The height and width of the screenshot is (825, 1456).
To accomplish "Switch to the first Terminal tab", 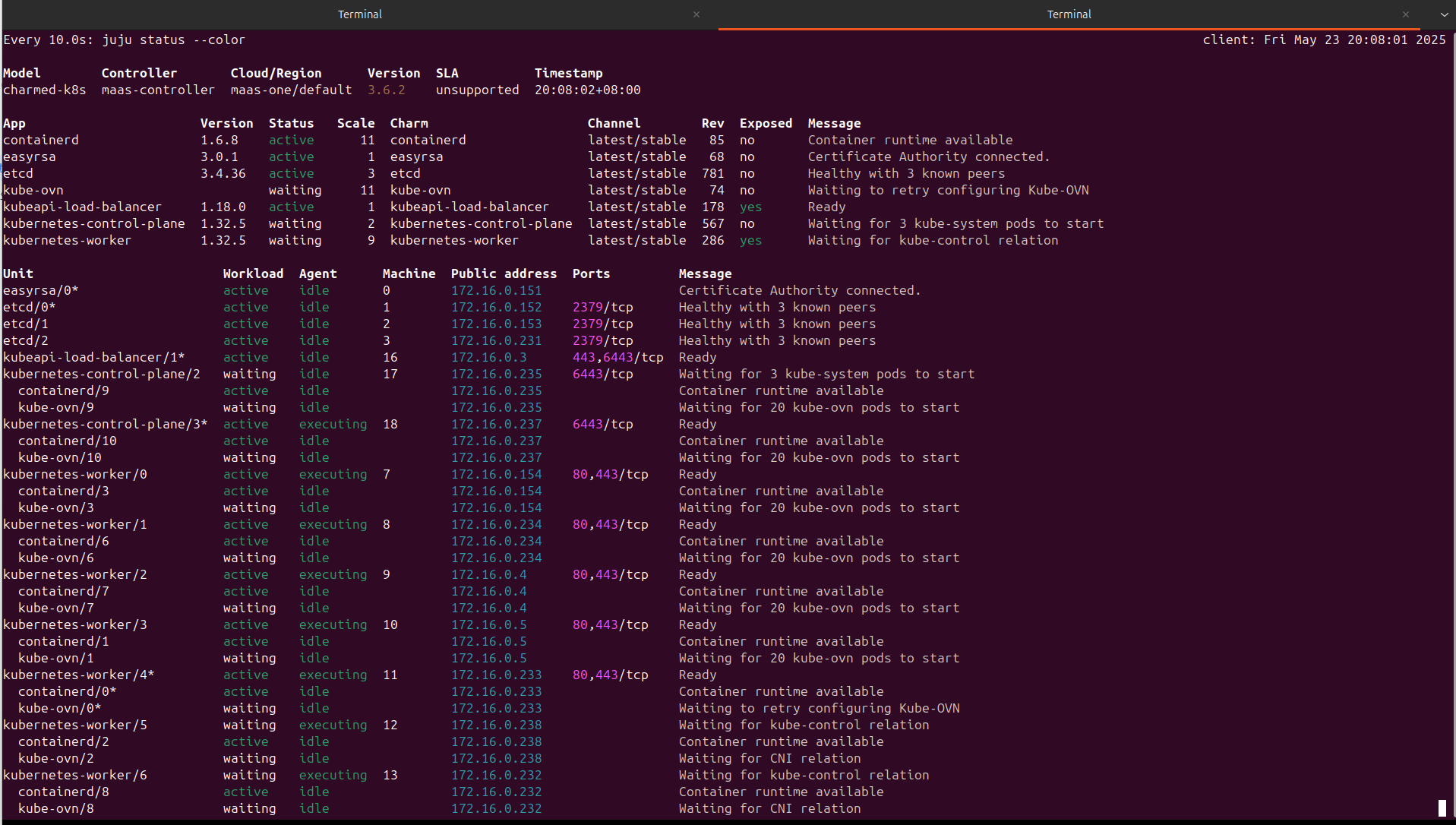I will point(359,14).
